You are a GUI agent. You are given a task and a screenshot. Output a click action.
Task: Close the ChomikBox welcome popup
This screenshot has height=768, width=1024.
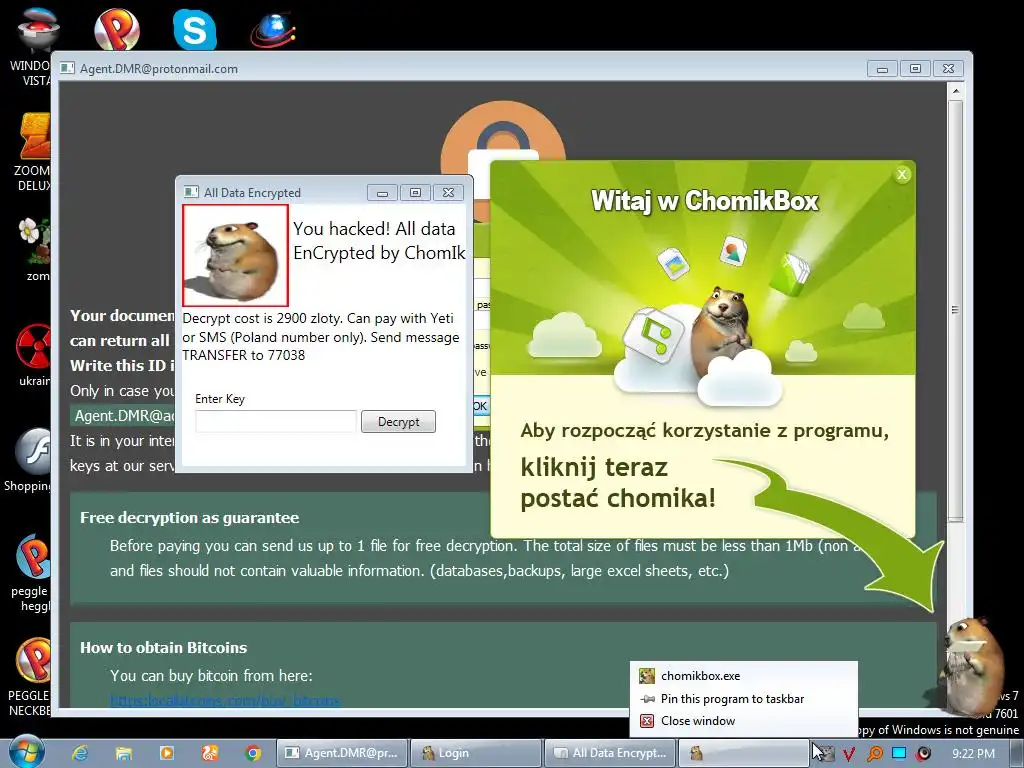pos(902,174)
